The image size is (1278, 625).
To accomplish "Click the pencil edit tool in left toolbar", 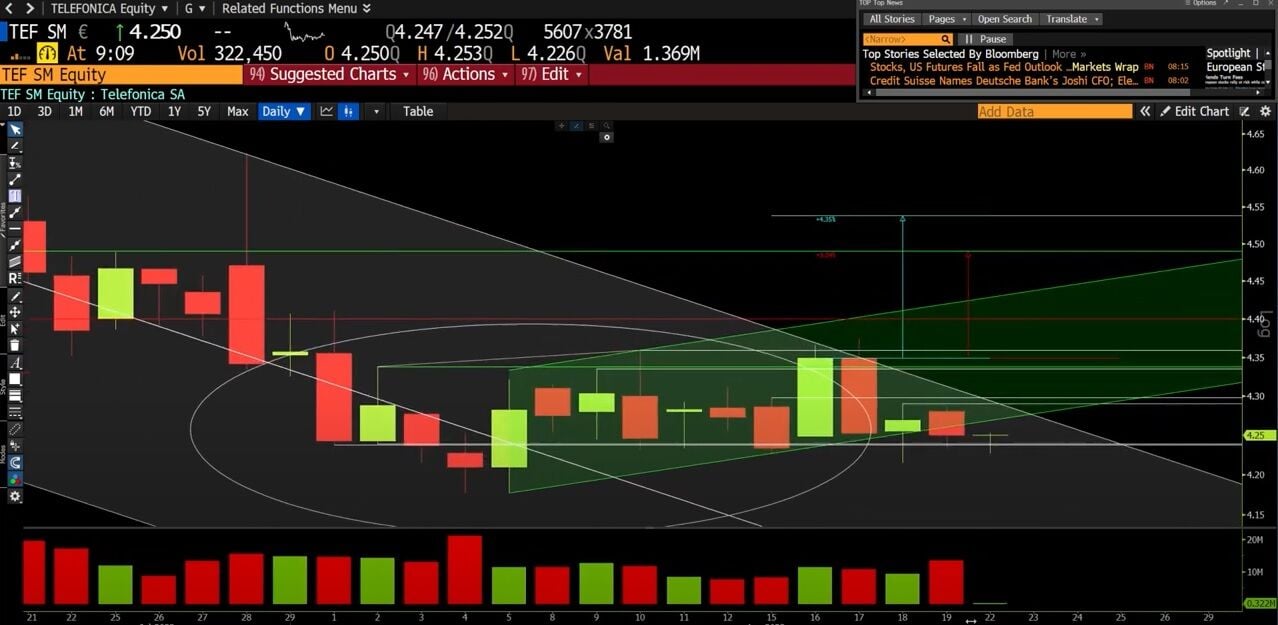I will click(15, 295).
